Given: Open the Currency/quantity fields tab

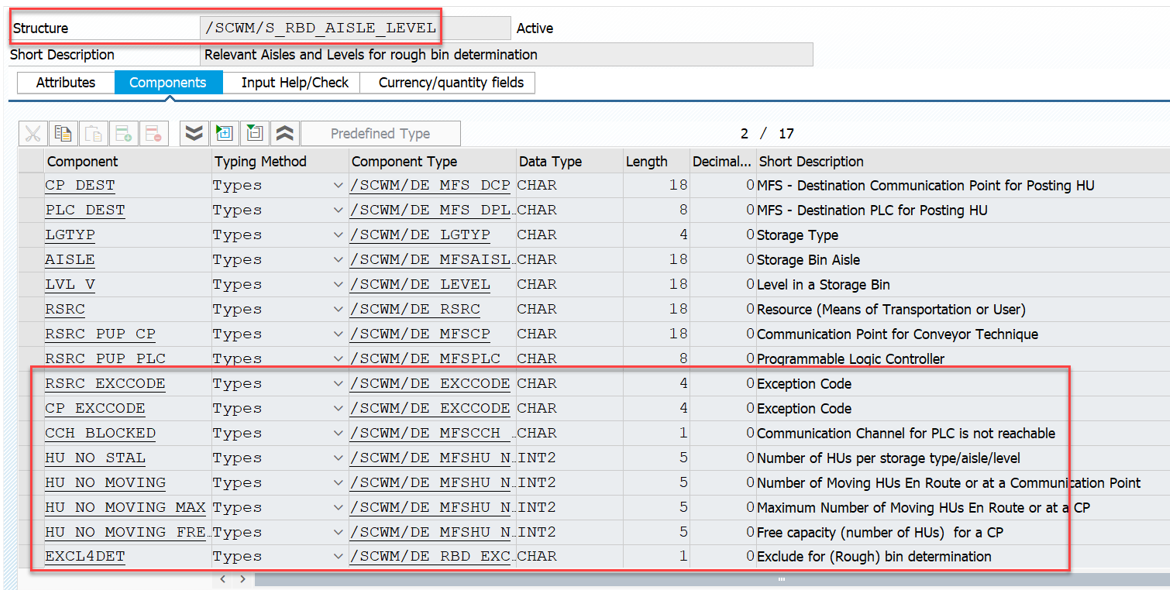Looking at the screenshot, I should (x=451, y=83).
